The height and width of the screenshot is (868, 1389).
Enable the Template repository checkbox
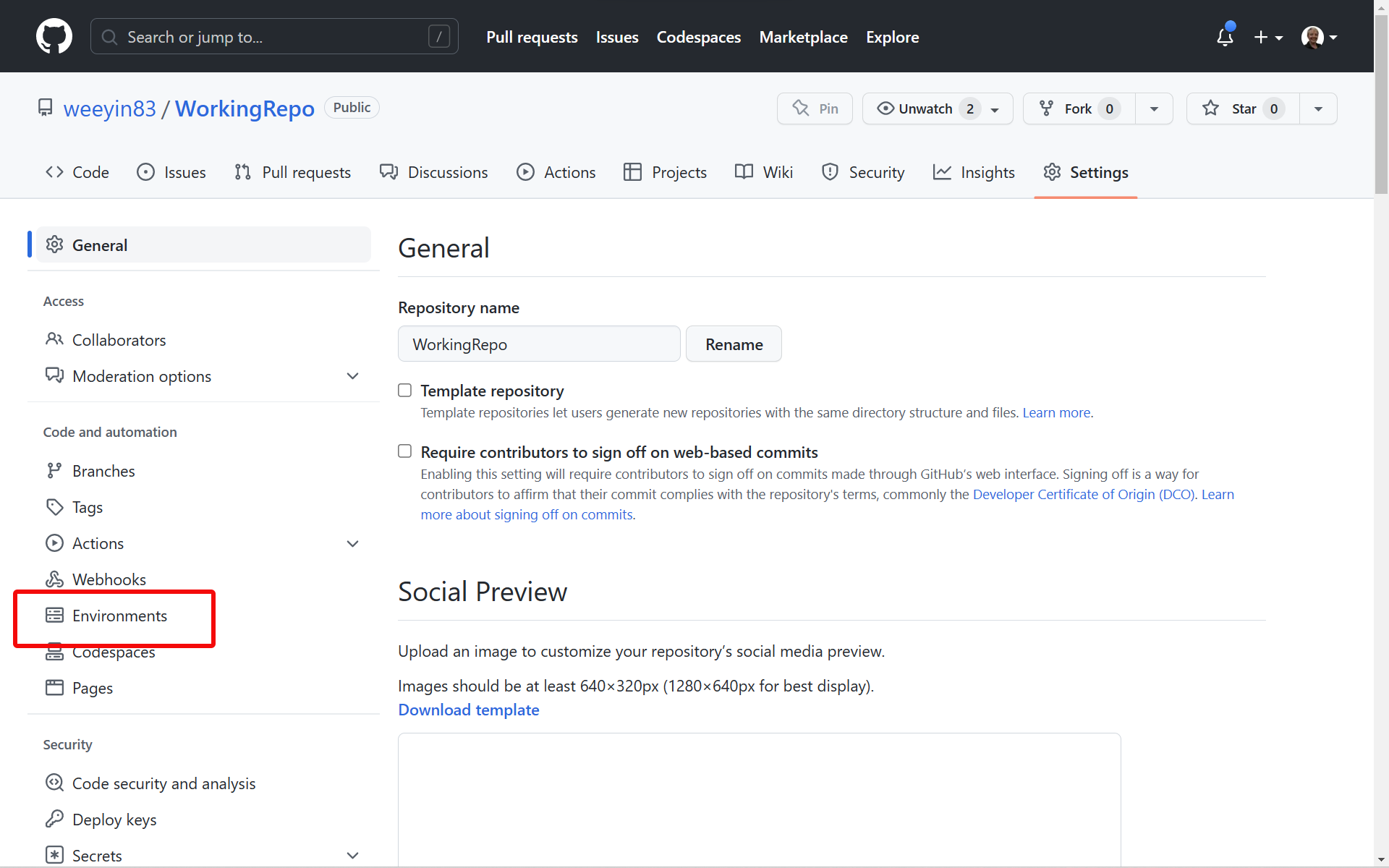coord(404,390)
